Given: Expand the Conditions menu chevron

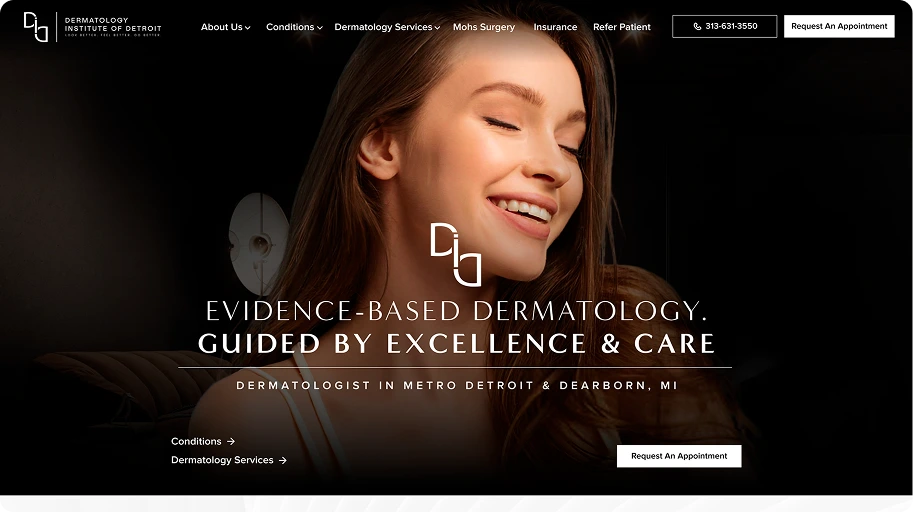Looking at the screenshot, I should pyautogui.click(x=320, y=27).
